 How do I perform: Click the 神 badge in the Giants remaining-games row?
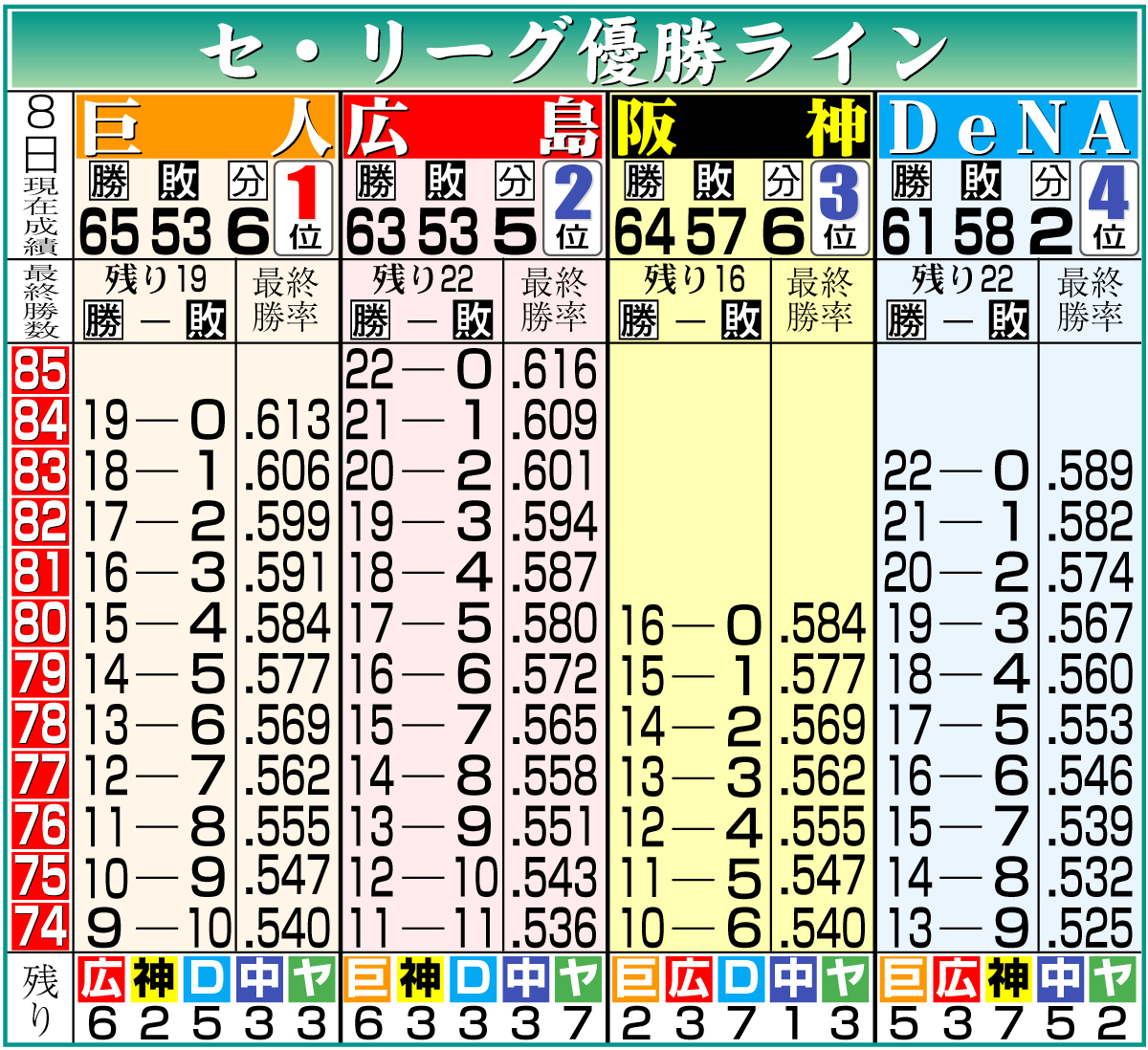[x=154, y=979]
